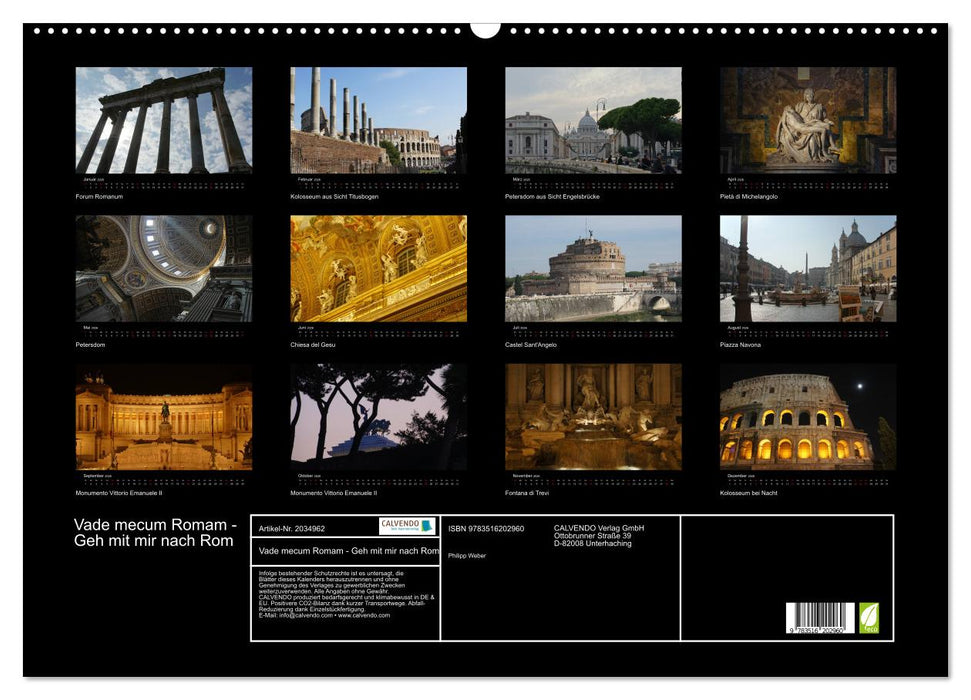Click the large title Vade mecum Romam
The height and width of the screenshot is (700, 971).
click(x=155, y=533)
